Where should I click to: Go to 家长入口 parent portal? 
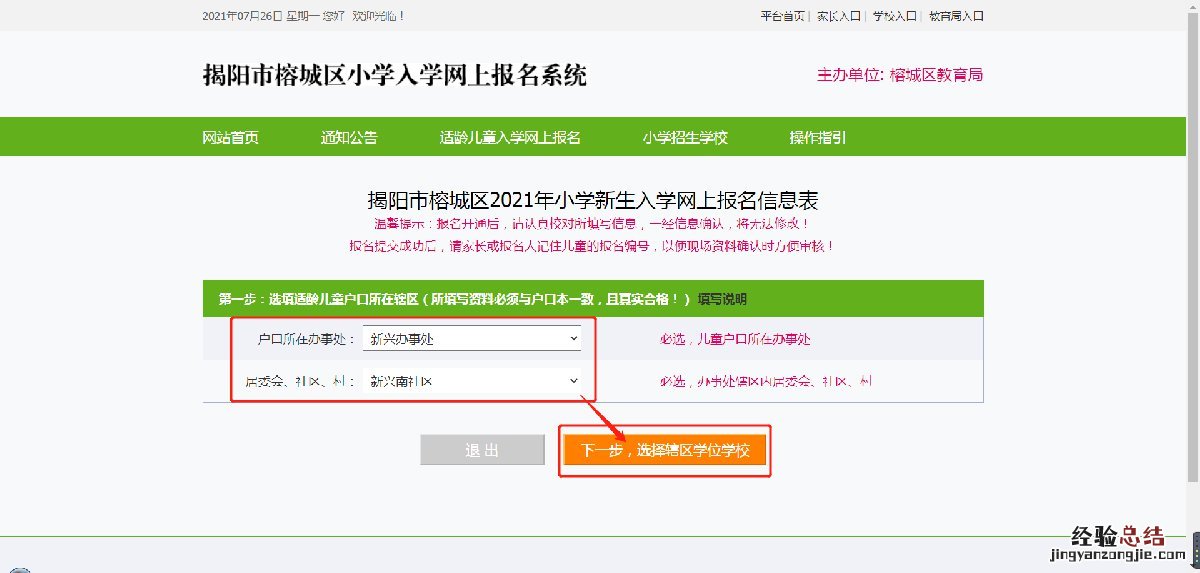click(838, 16)
